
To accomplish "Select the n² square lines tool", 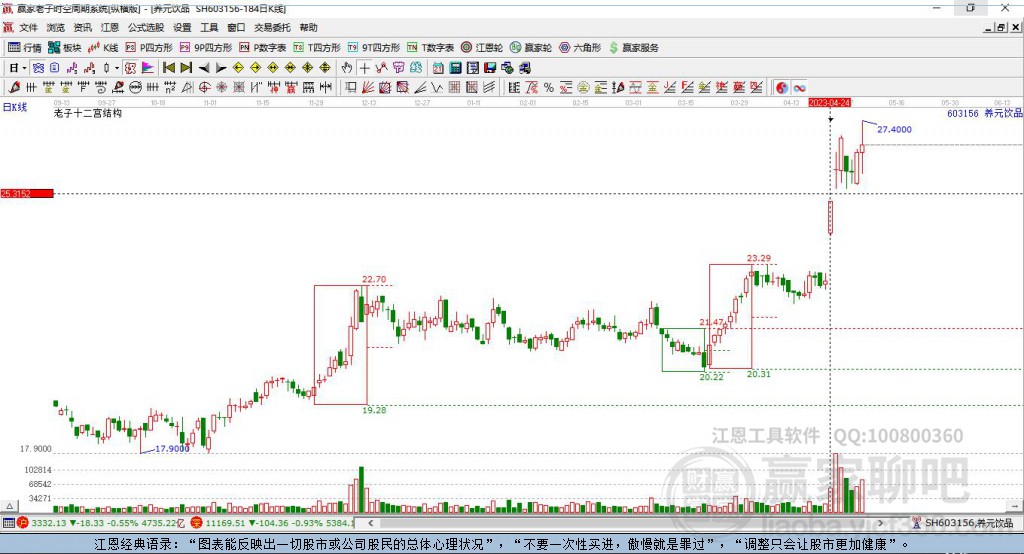I will (x=170, y=88).
